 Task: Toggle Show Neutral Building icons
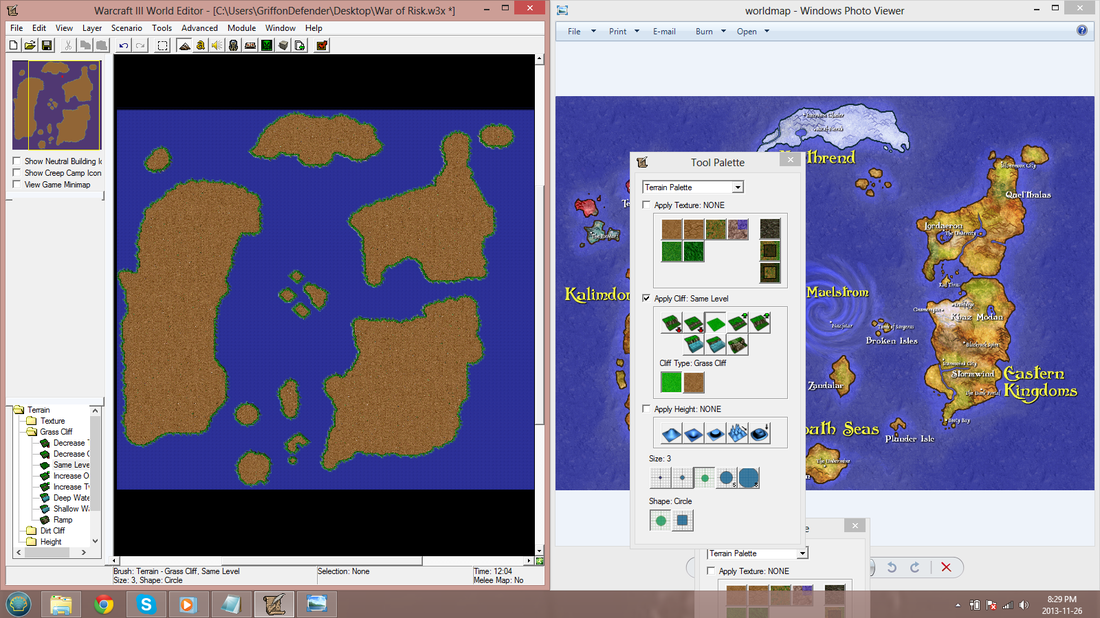click(16, 161)
